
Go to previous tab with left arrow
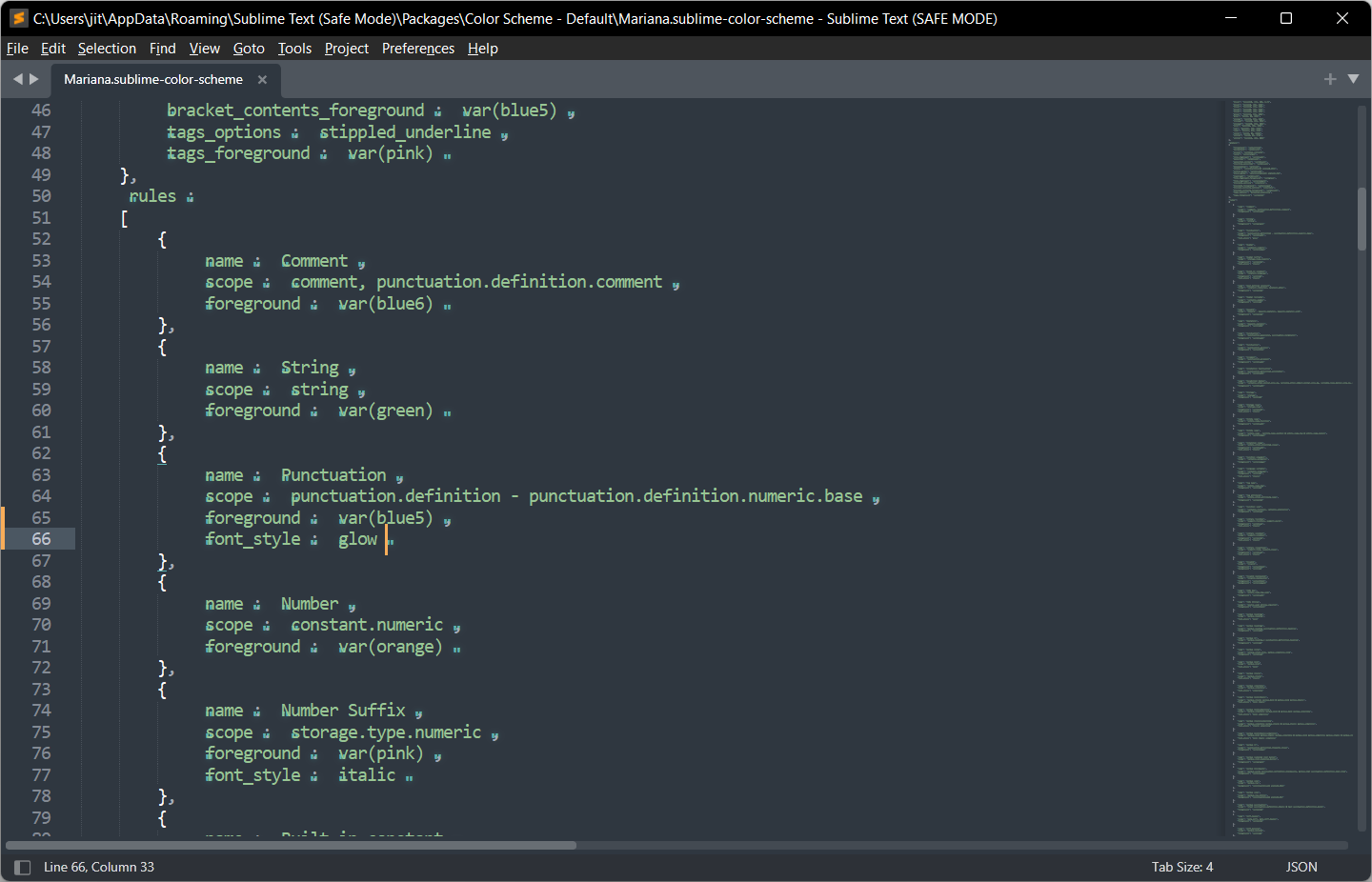click(x=17, y=79)
